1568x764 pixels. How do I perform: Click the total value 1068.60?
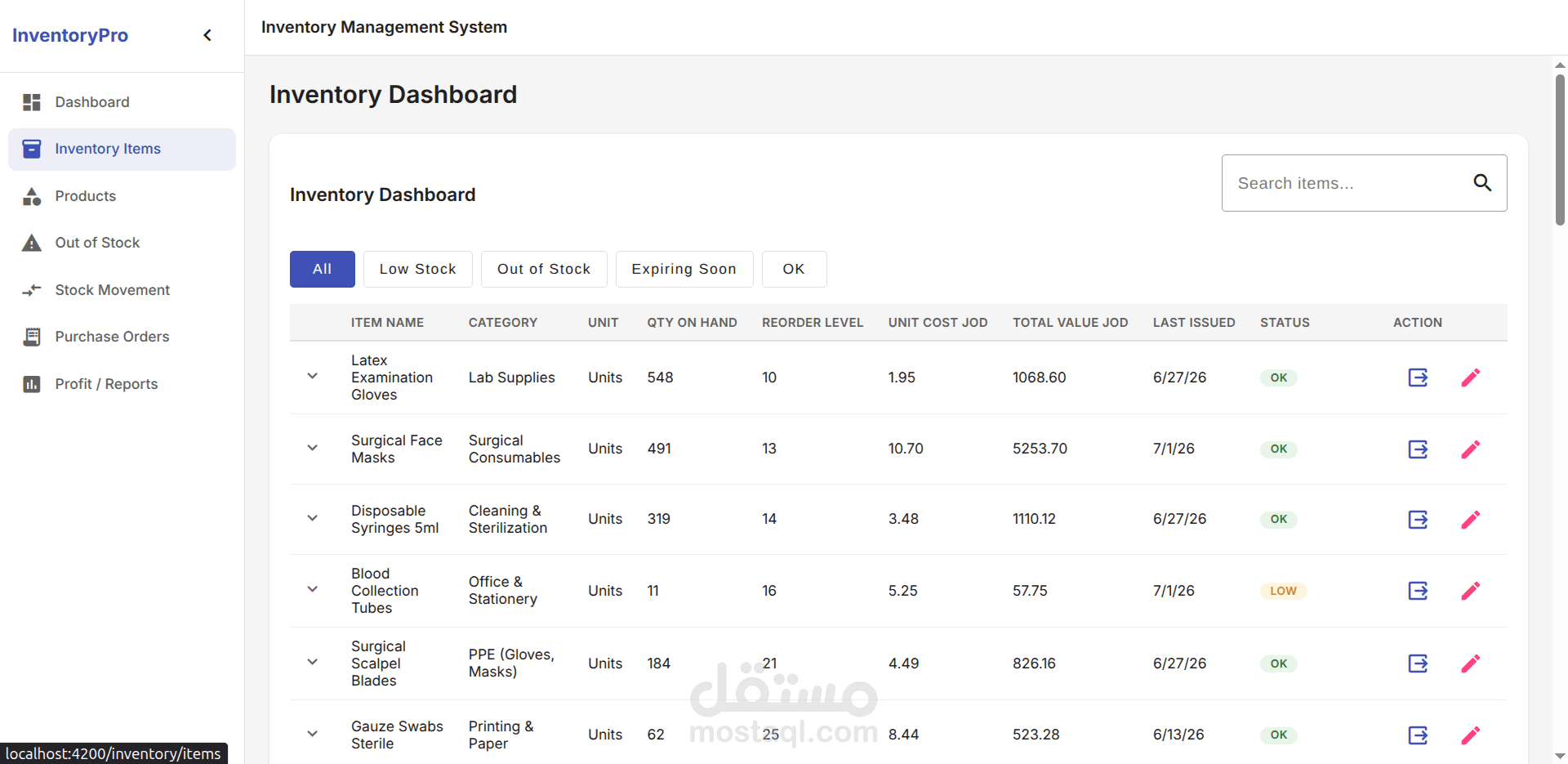point(1040,378)
